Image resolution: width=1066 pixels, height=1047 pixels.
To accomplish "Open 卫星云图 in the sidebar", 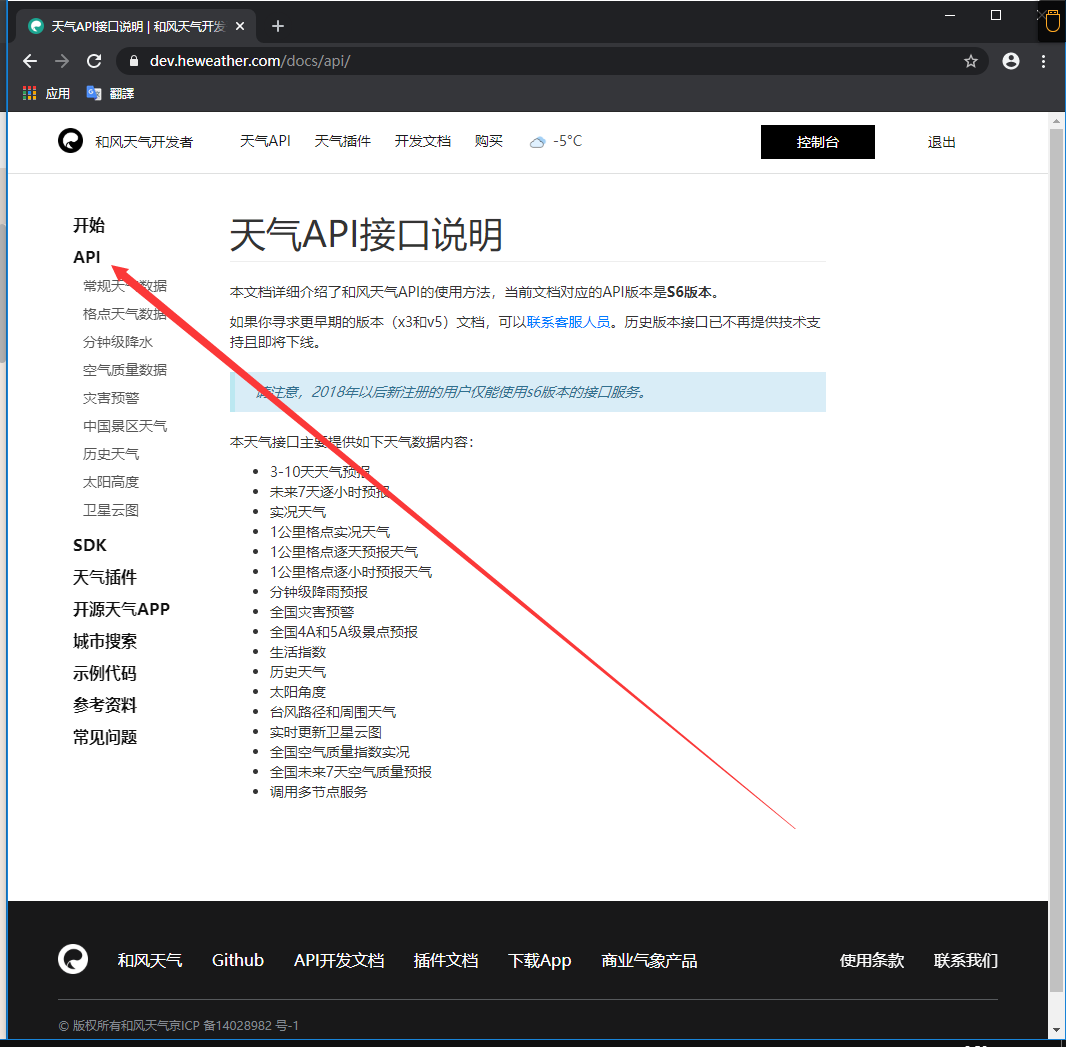I will pos(111,510).
